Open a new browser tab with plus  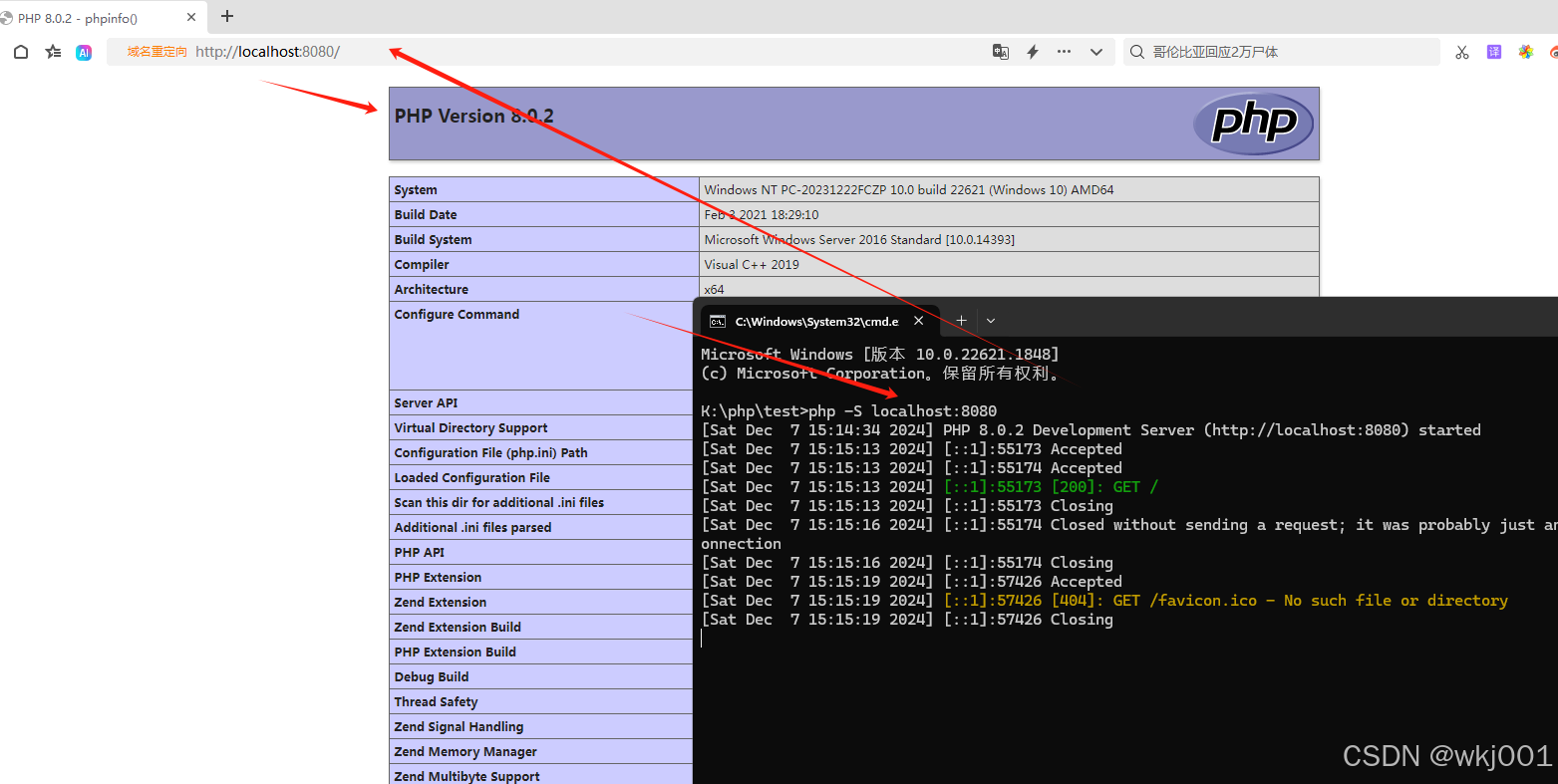(227, 16)
